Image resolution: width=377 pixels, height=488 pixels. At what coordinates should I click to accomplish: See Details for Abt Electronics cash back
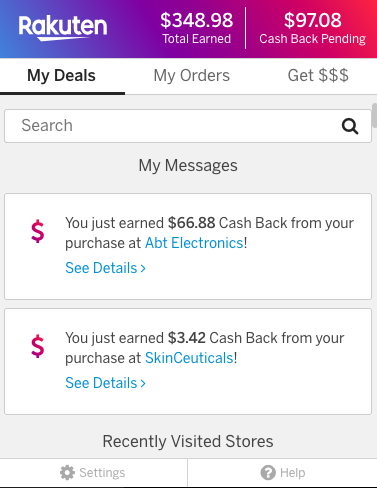pos(105,268)
